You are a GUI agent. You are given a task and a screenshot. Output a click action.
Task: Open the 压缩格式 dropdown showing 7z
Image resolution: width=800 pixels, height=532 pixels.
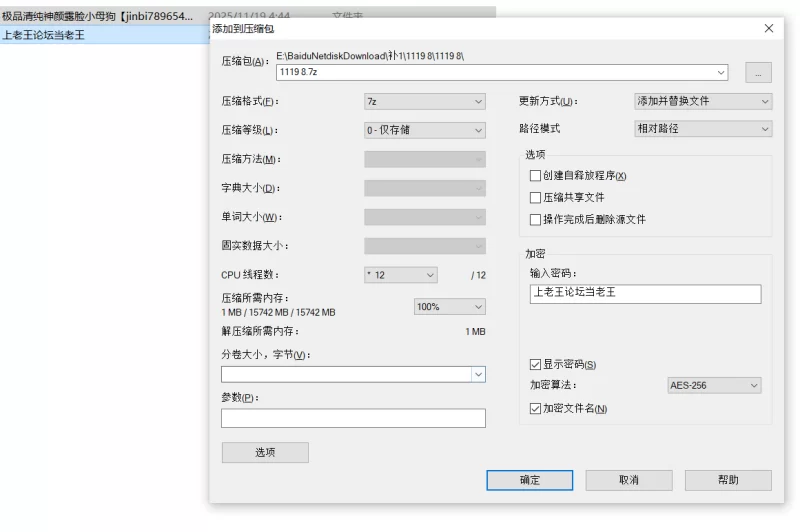pos(424,102)
